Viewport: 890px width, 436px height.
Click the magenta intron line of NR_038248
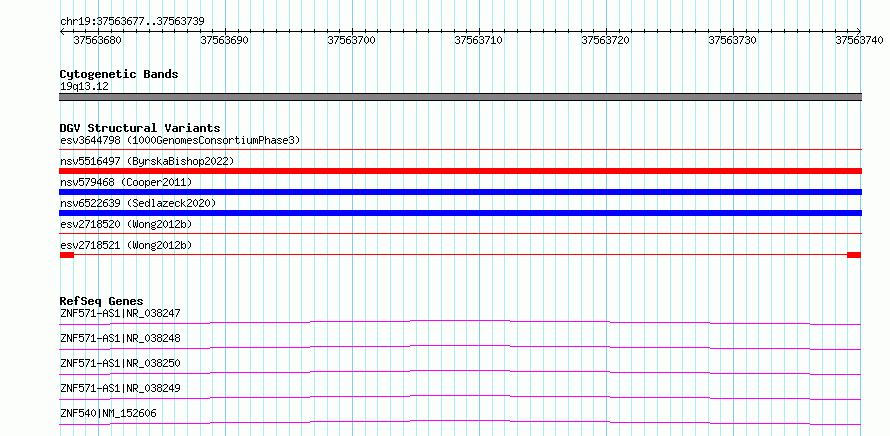click(460, 346)
